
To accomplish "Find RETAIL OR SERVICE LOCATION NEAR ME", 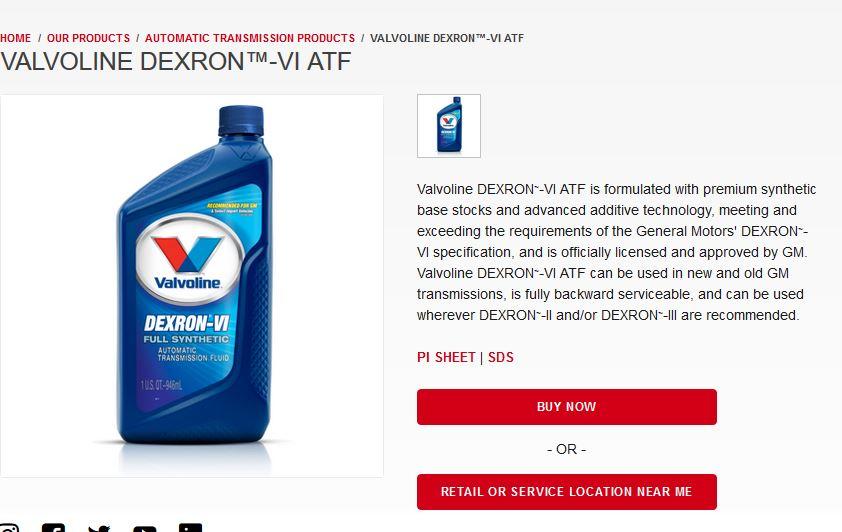I will click(567, 492).
